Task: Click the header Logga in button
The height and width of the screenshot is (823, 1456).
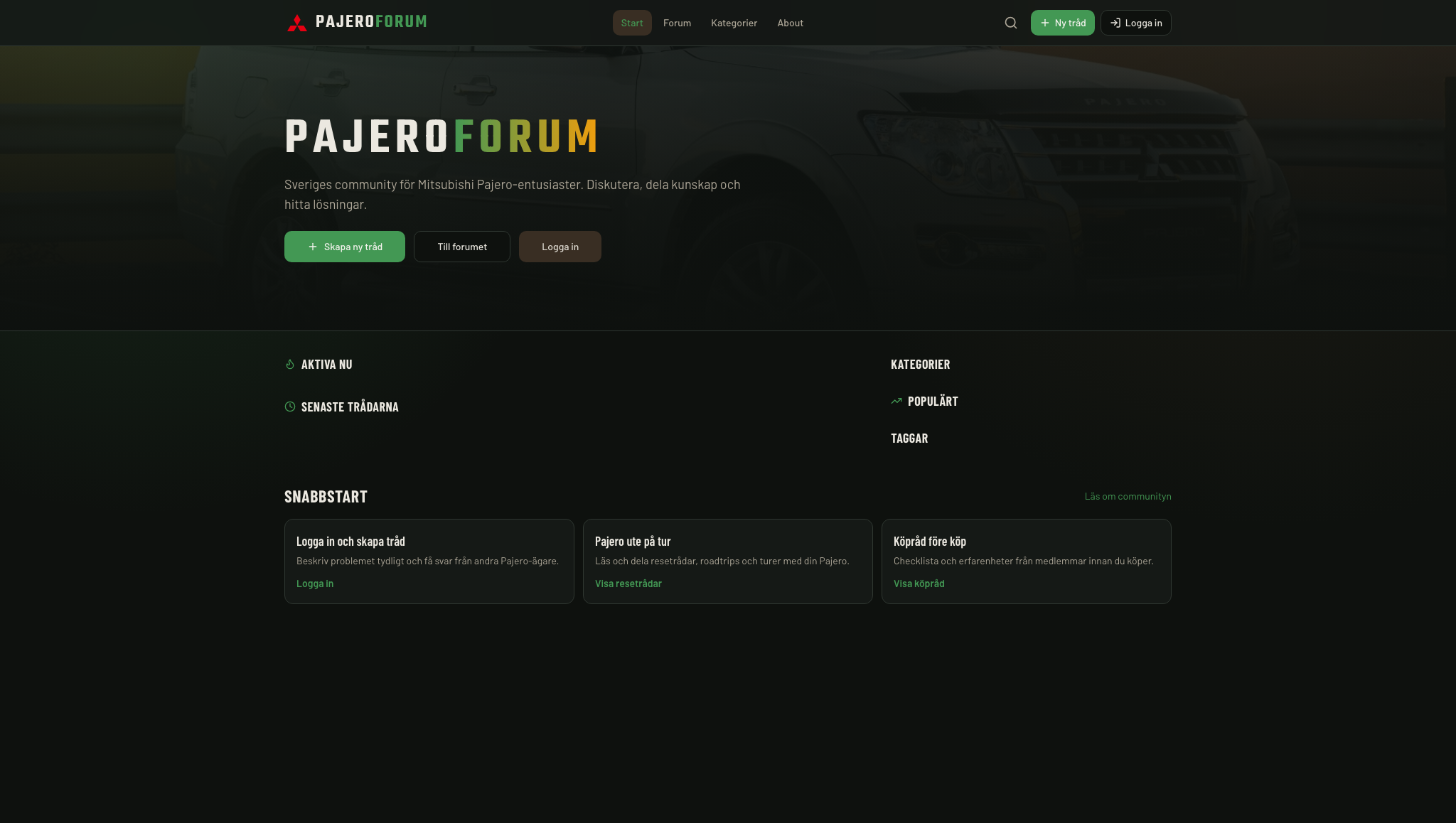Action: pos(1135,23)
